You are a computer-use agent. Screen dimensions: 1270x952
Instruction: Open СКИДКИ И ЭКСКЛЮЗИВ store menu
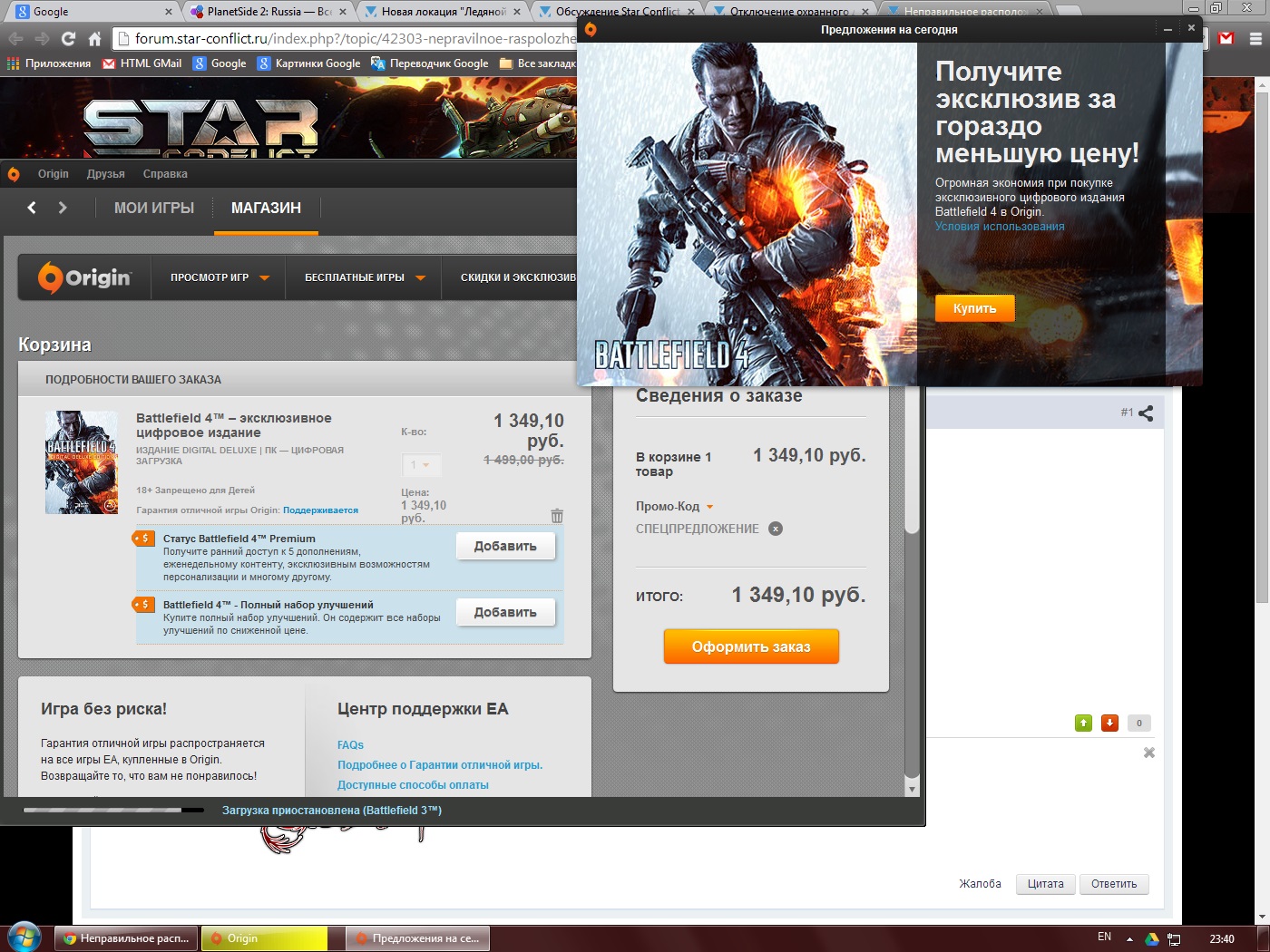click(518, 277)
